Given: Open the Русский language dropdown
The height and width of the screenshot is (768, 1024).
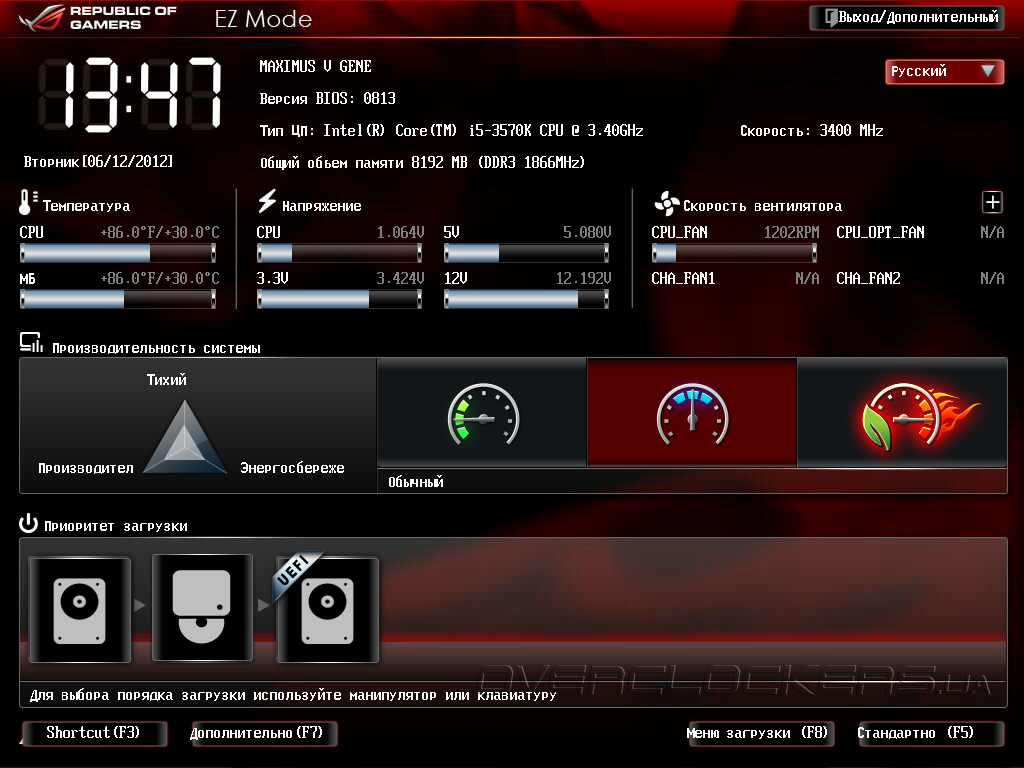Looking at the screenshot, I should point(944,71).
